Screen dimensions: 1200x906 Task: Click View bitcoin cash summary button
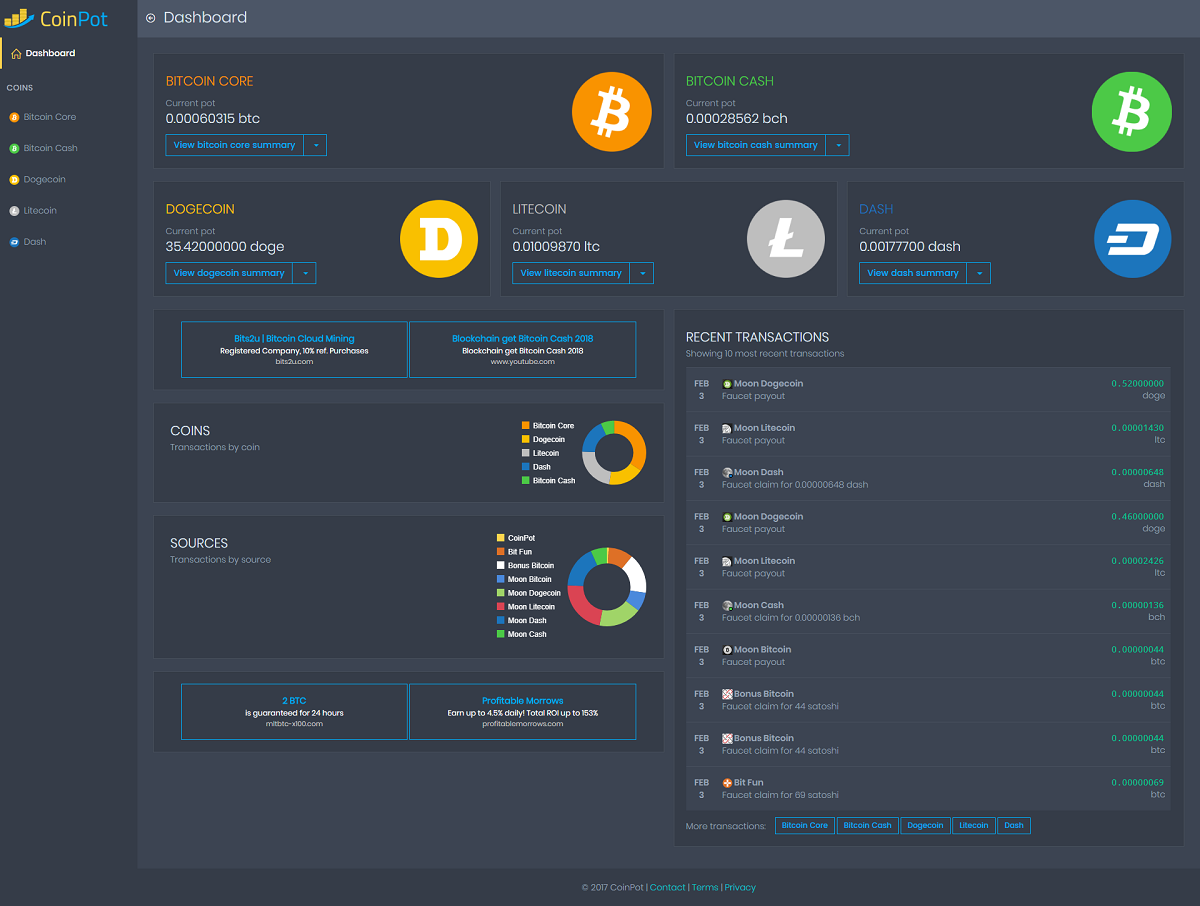(x=756, y=145)
